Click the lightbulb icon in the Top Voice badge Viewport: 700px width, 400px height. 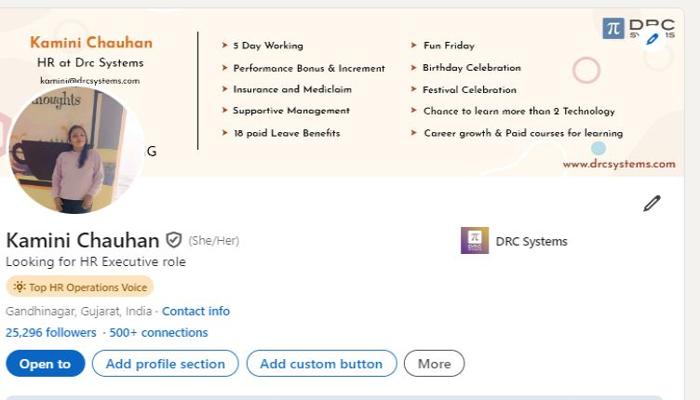[x=19, y=287]
